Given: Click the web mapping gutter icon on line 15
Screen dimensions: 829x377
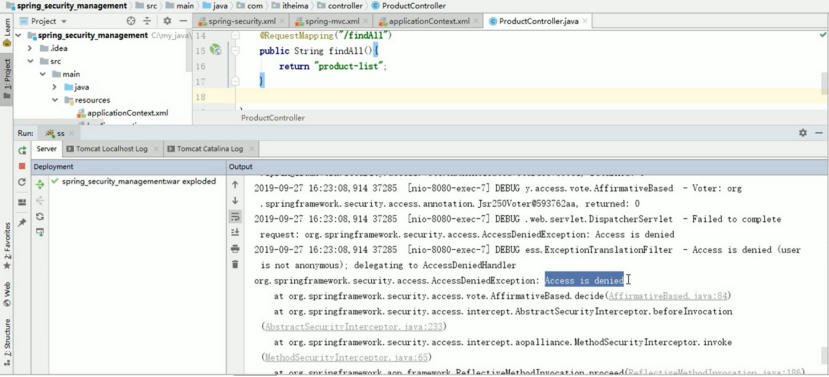Looking at the screenshot, I should pos(215,50).
